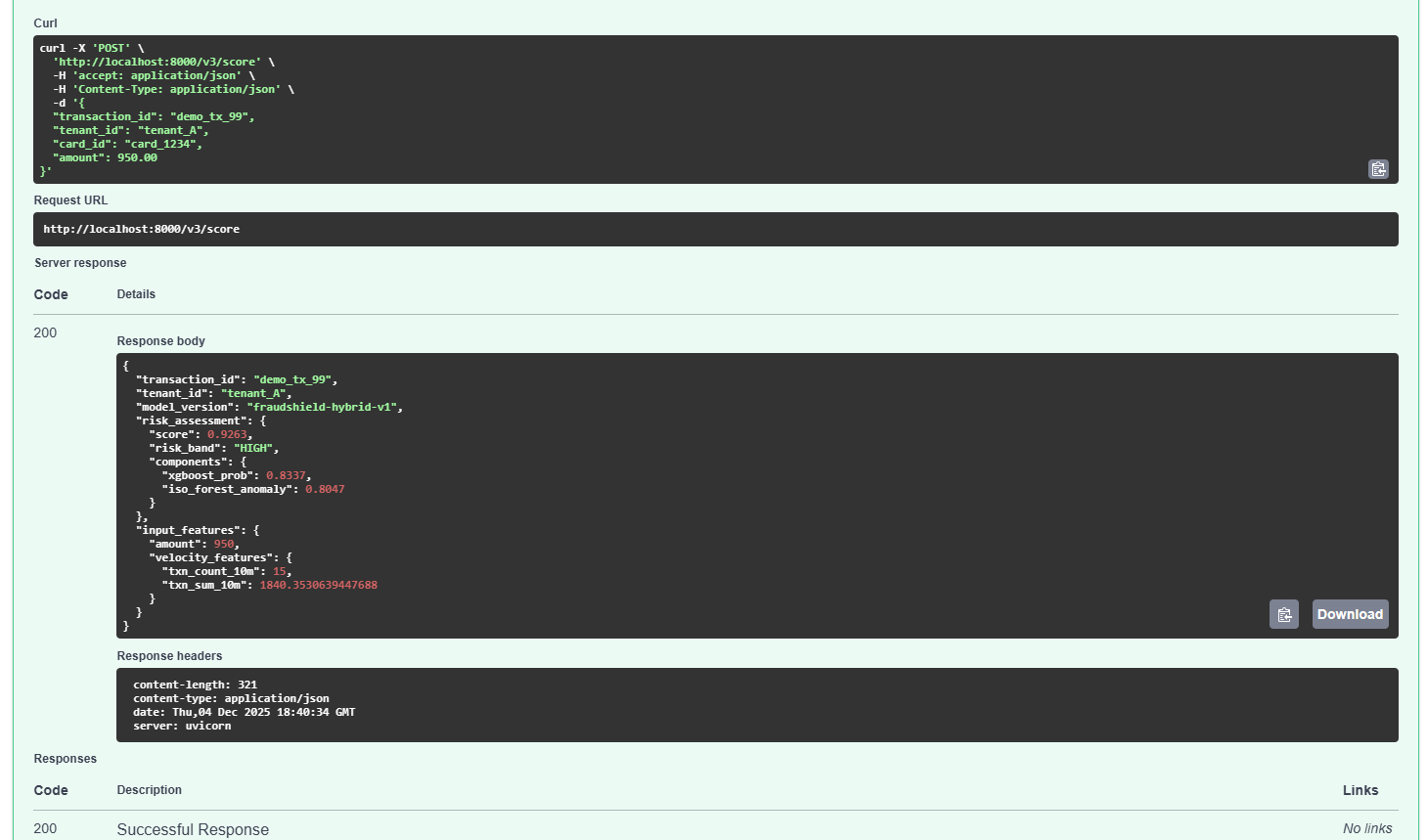Click the "risk_band": "HIGH" line
The image size is (1427, 840).
[214, 448]
